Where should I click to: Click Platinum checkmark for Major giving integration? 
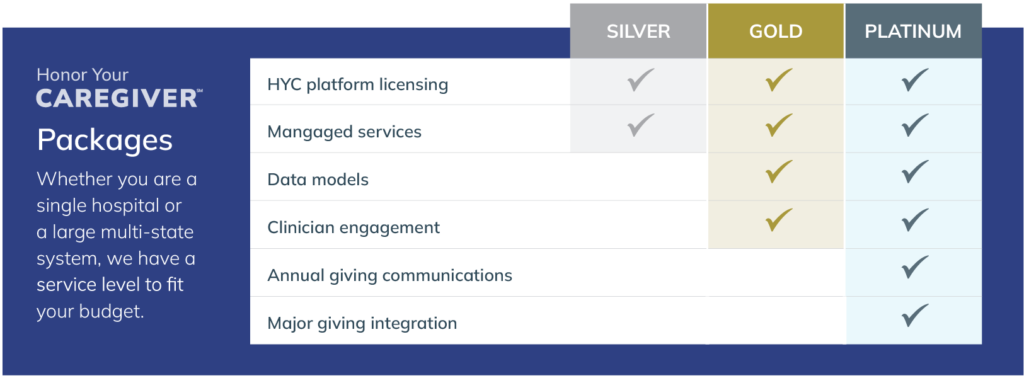(914, 315)
